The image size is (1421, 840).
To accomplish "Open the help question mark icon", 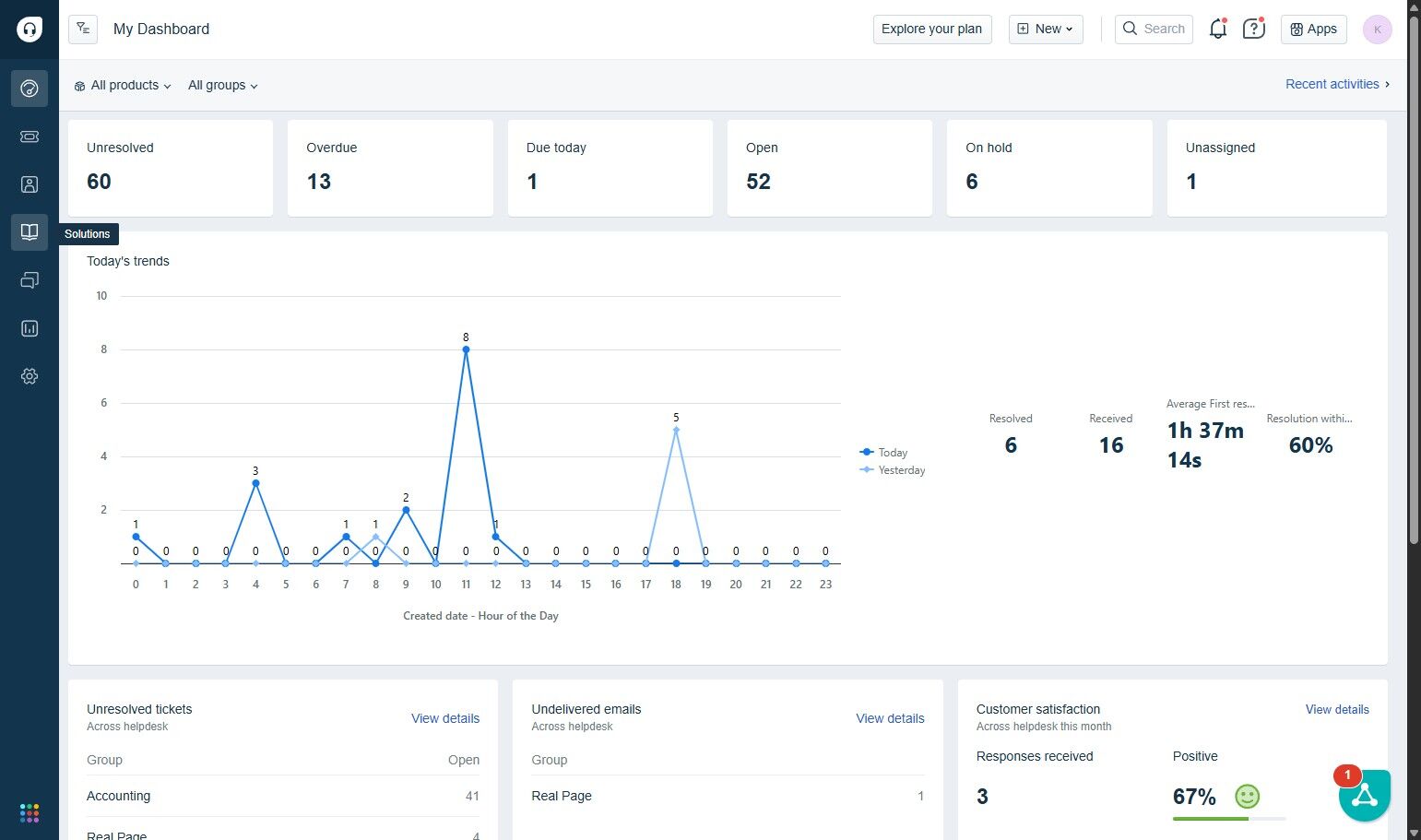I will point(1253,30).
